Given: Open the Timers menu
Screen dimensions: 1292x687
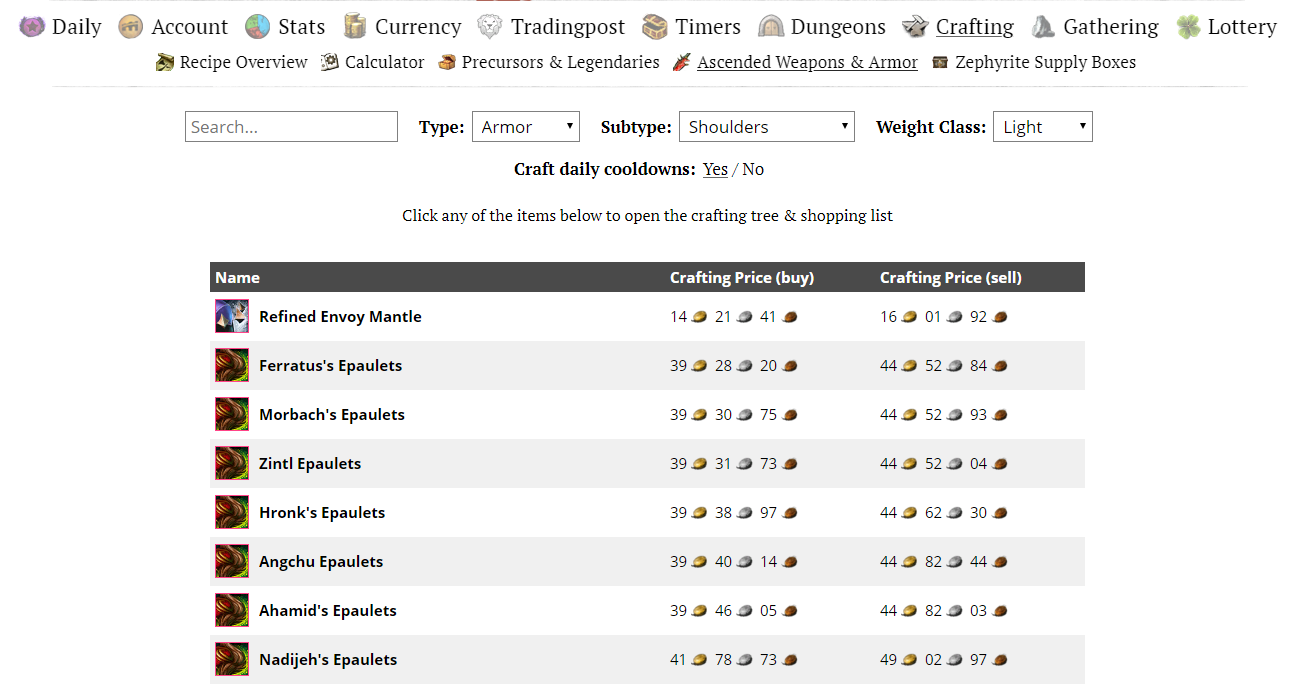Looking at the screenshot, I should click(708, 27).
